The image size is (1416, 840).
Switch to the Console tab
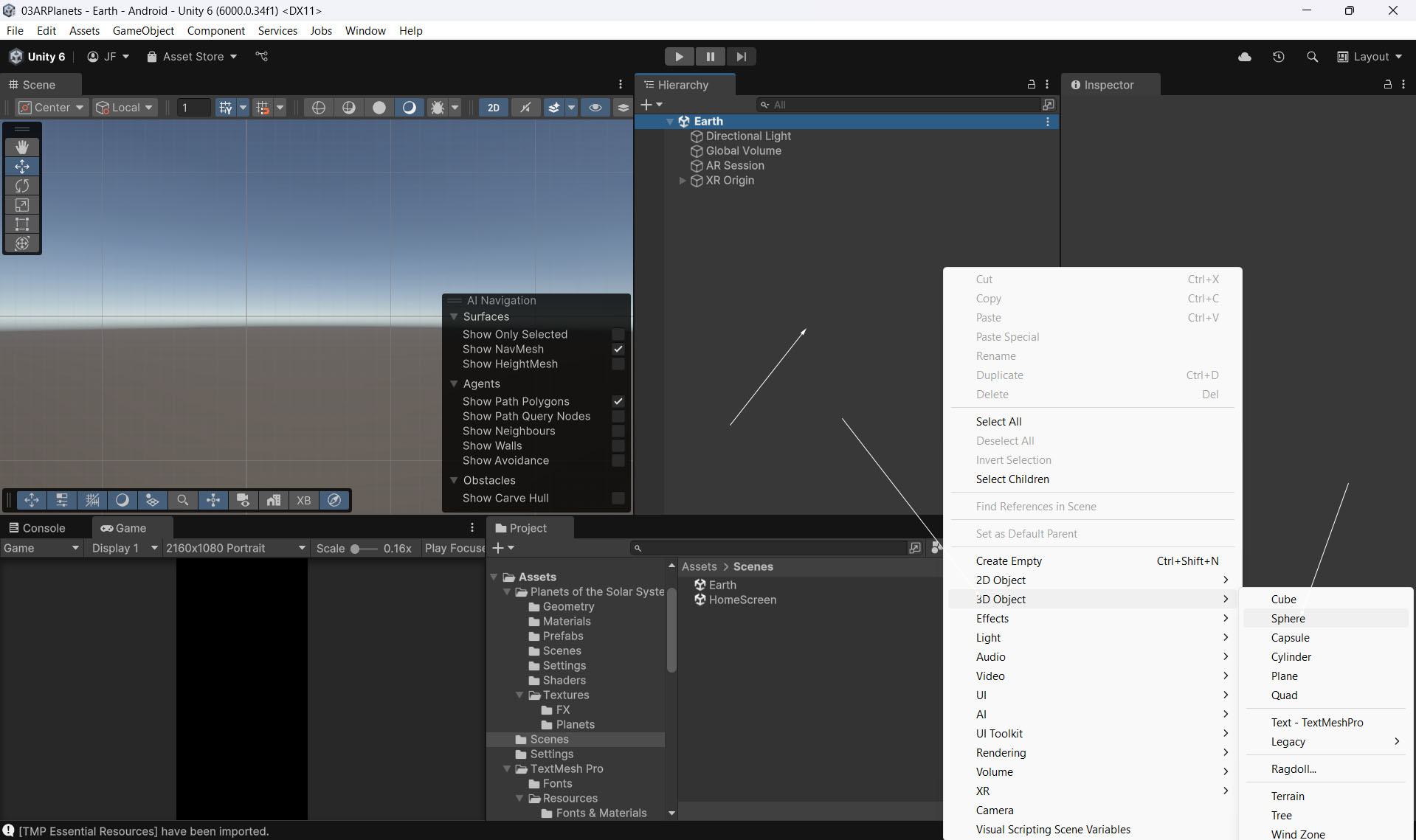tap(37, 528)
